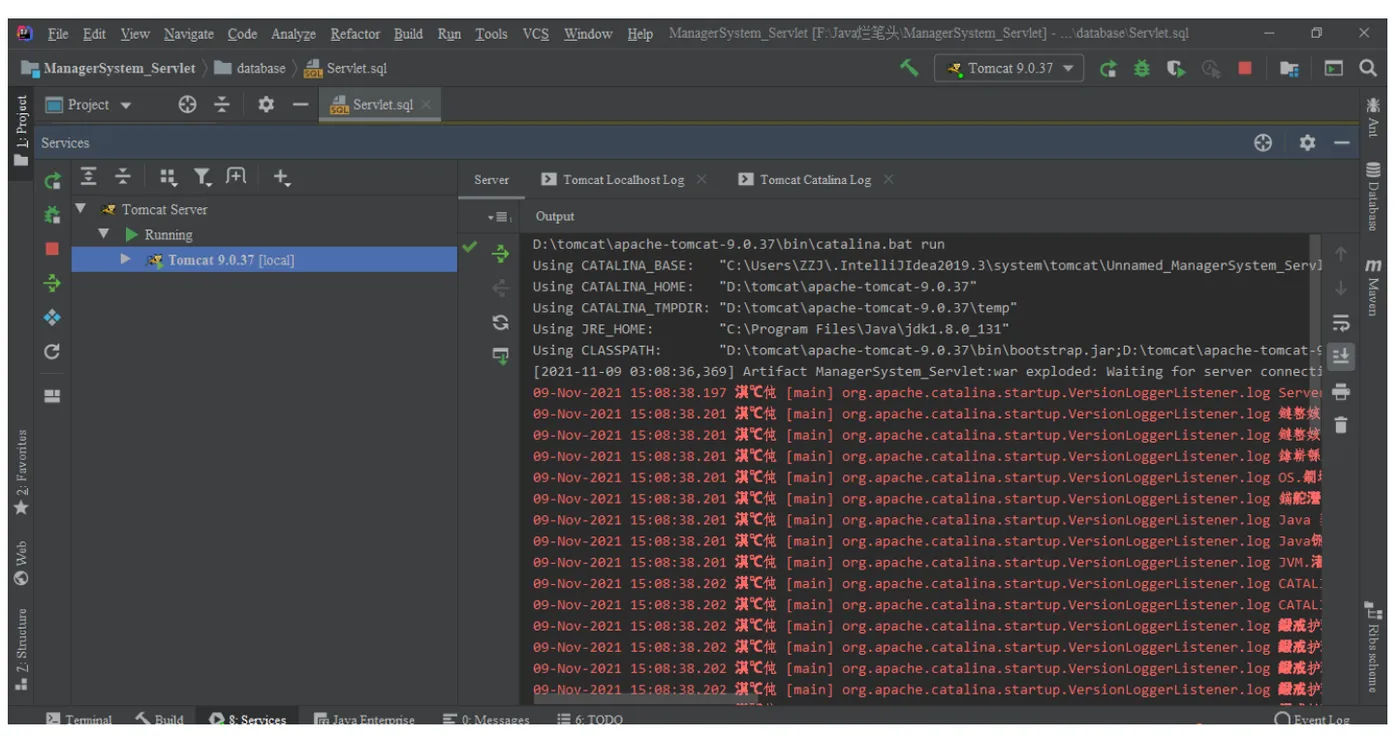This screenshot has width=1400, height=737.
Task: Open the Database side tool window
Action: pos(1374,195)
